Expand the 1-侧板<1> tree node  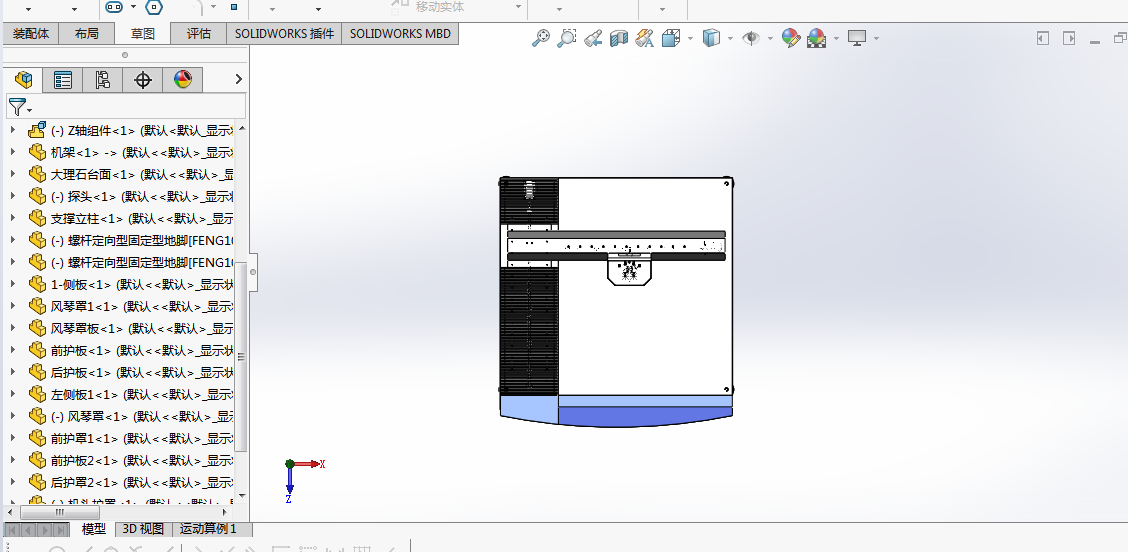click(13, 284)
